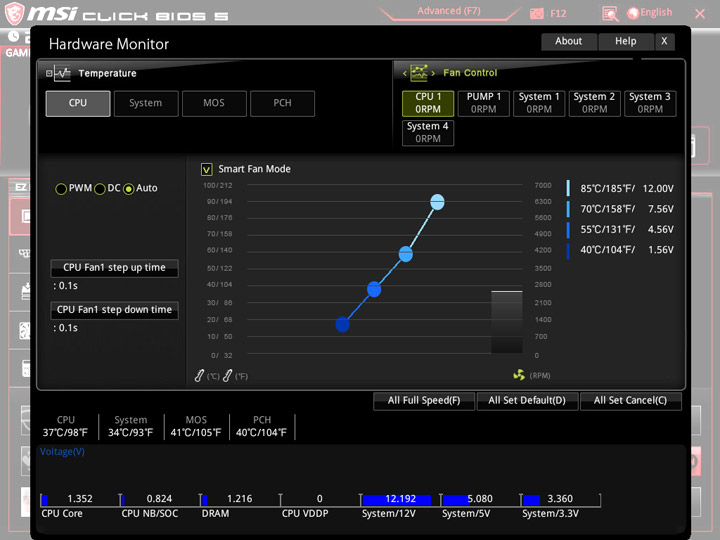Click the All Set Cancel(C) button

point(630,401)
